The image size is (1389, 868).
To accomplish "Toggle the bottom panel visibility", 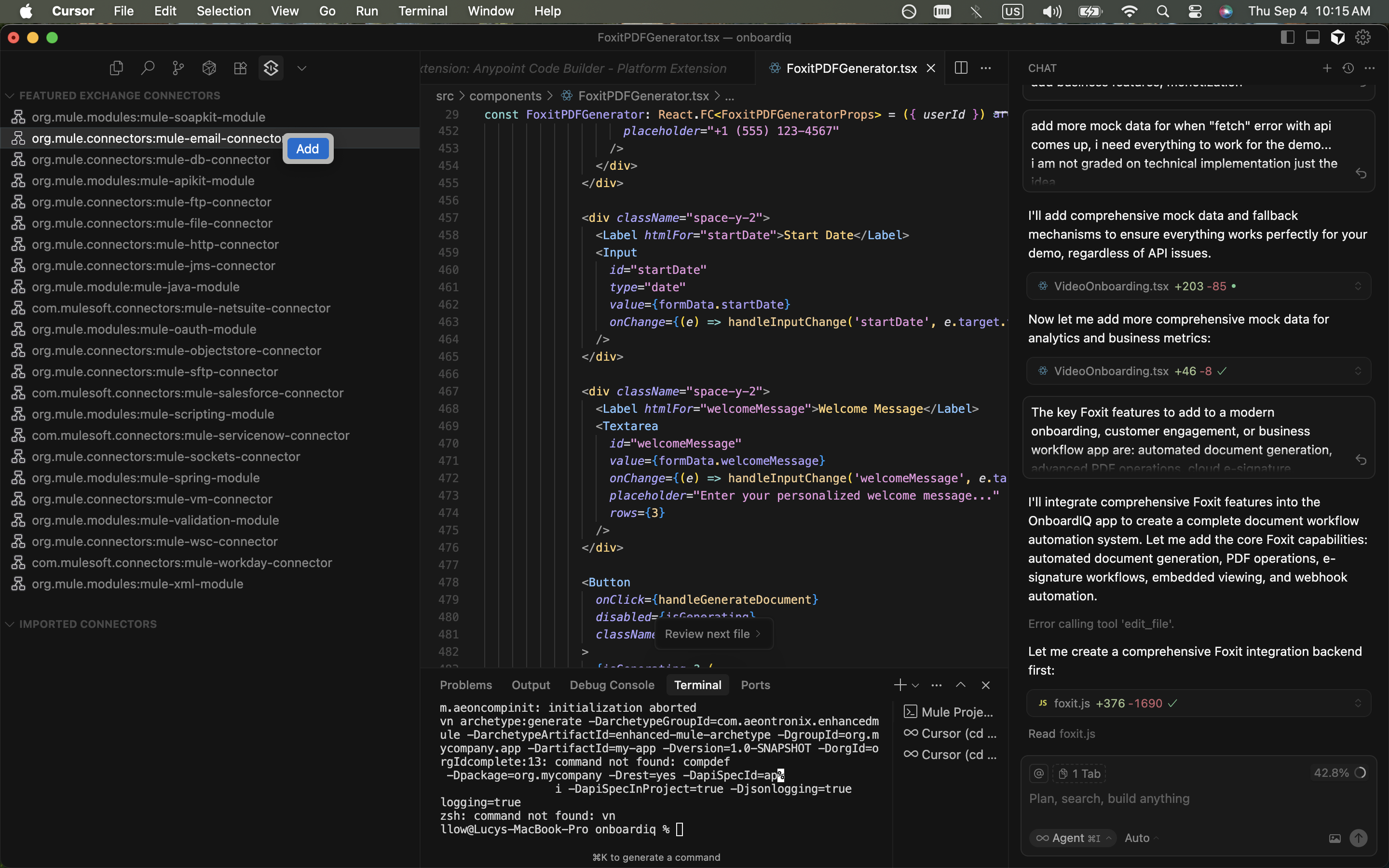I will pos(1313,37).
